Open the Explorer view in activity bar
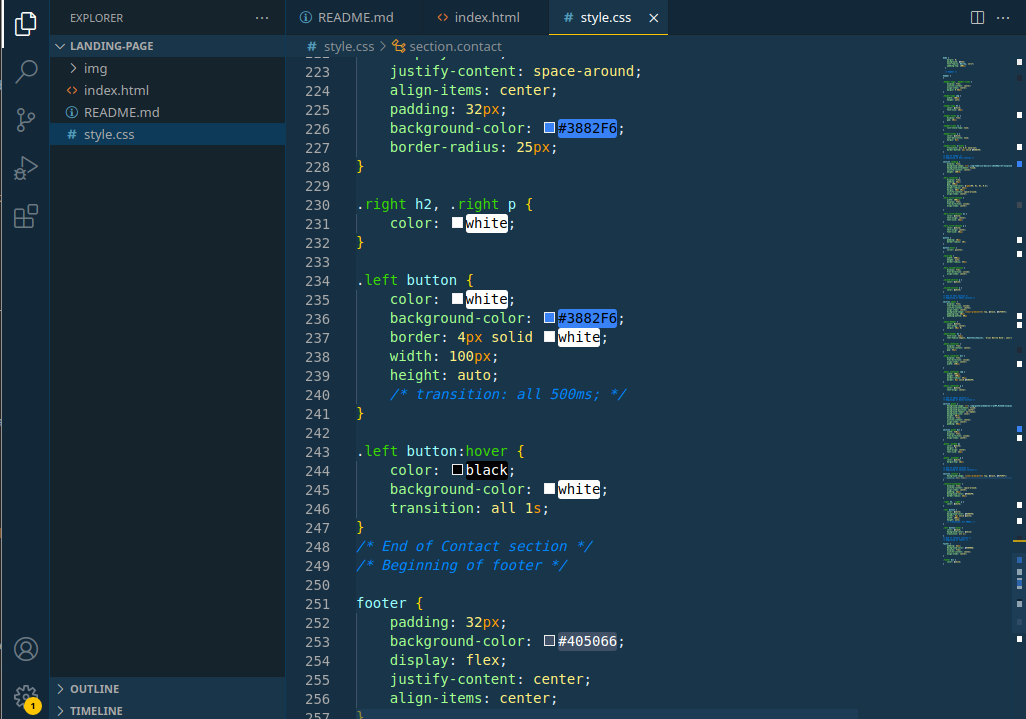This screenshot has height=719, width=1026. tap(26, 24)
